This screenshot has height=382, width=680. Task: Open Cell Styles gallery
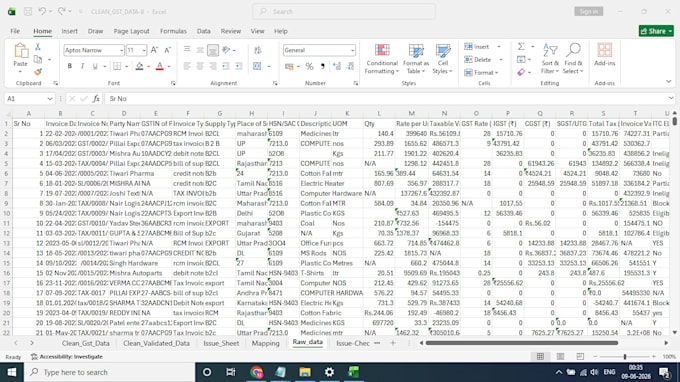[442, 59]
